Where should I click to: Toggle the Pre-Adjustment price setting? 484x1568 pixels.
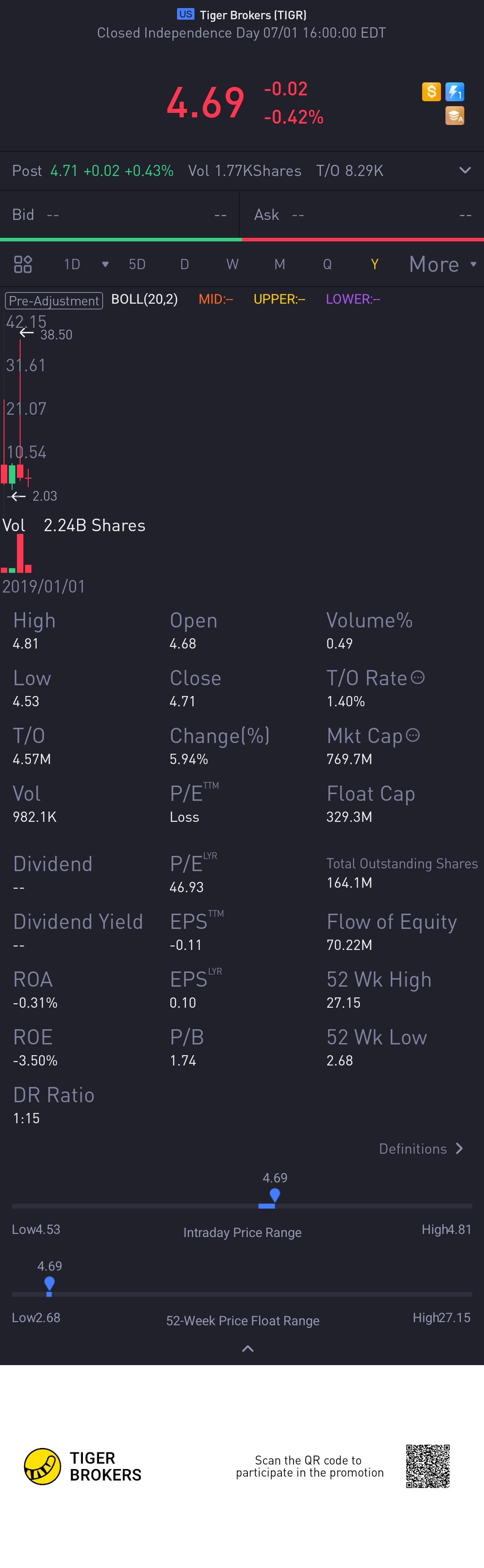(x=54, y=300)
